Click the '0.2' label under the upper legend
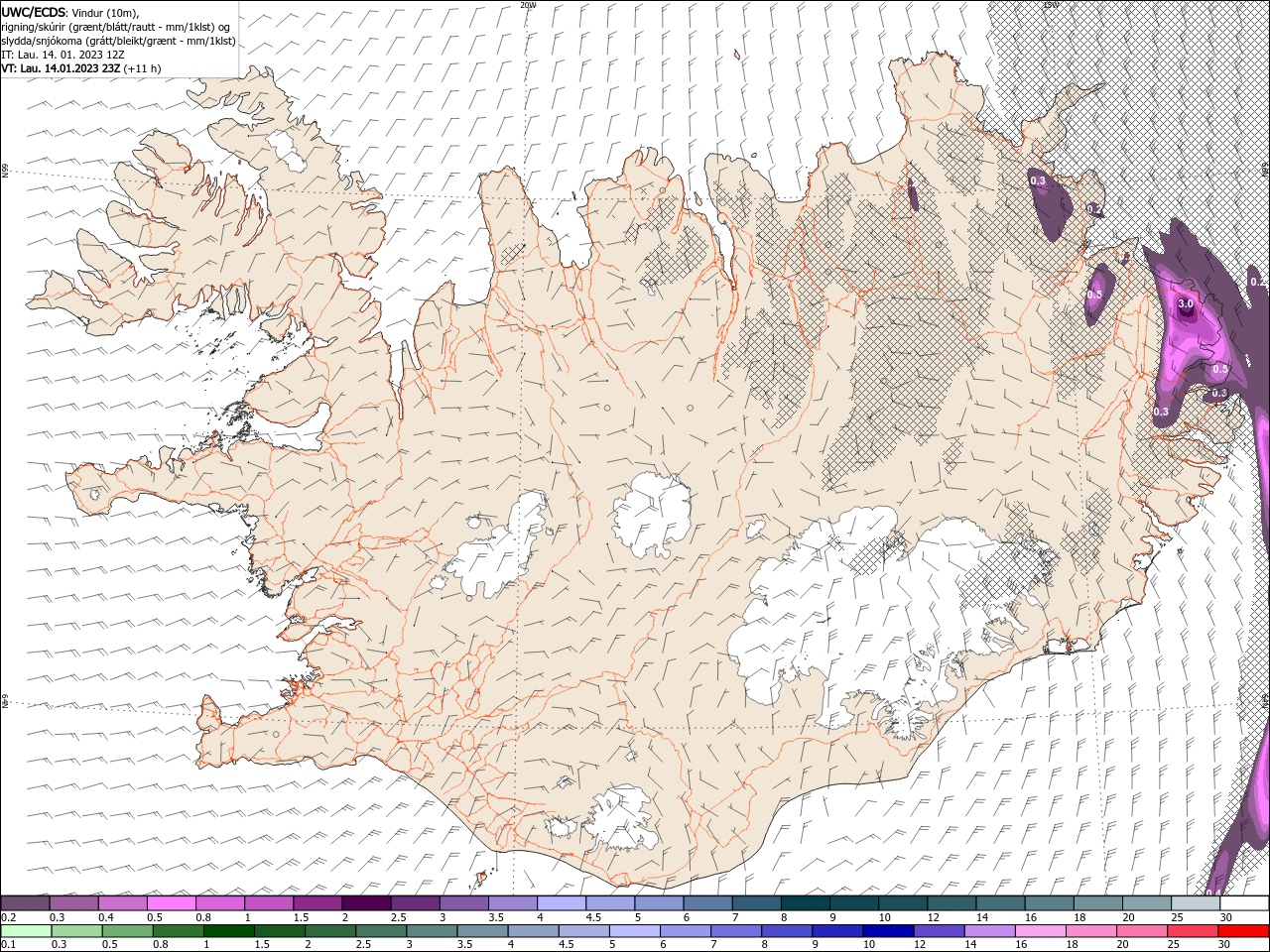This screenshot has height=952, width=1270. pyautogui.click(x=8, y=917)
